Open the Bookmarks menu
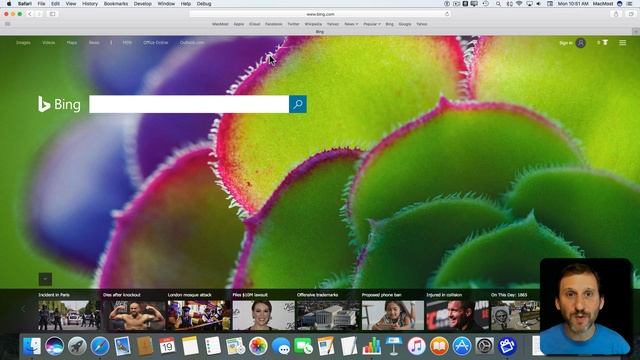The image size is (640, 360). click(x=116, y=4)
